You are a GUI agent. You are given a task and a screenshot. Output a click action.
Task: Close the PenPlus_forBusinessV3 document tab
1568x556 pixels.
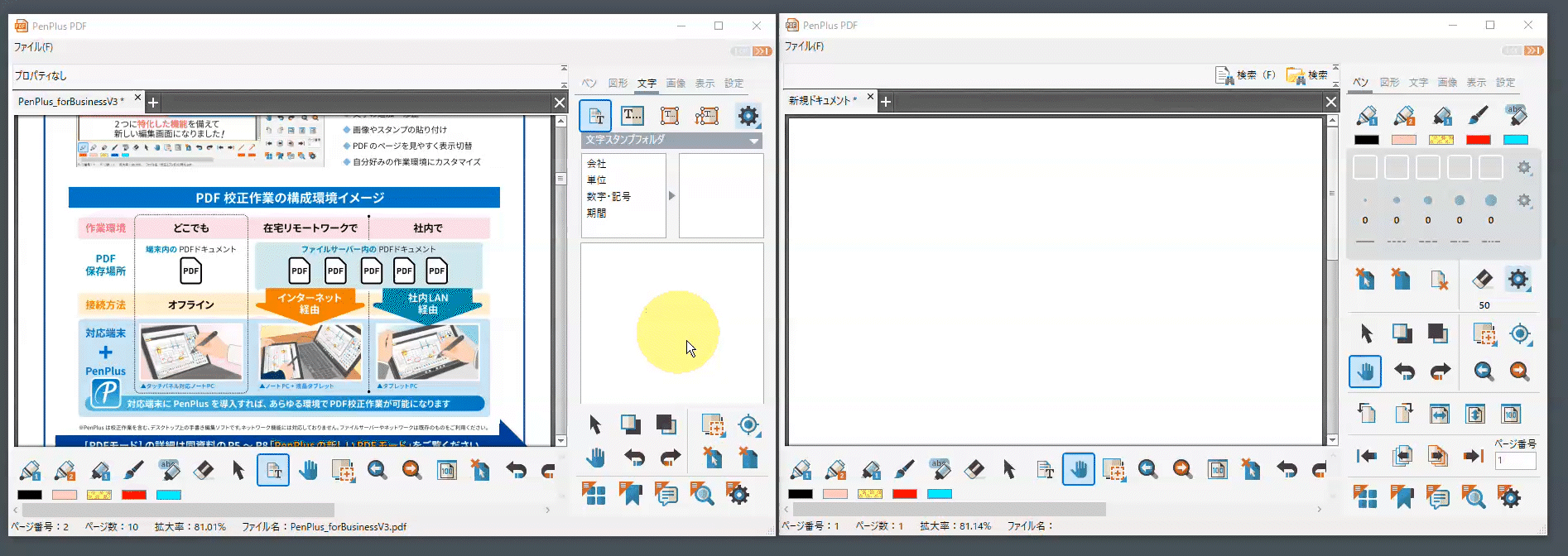[138, 98]
